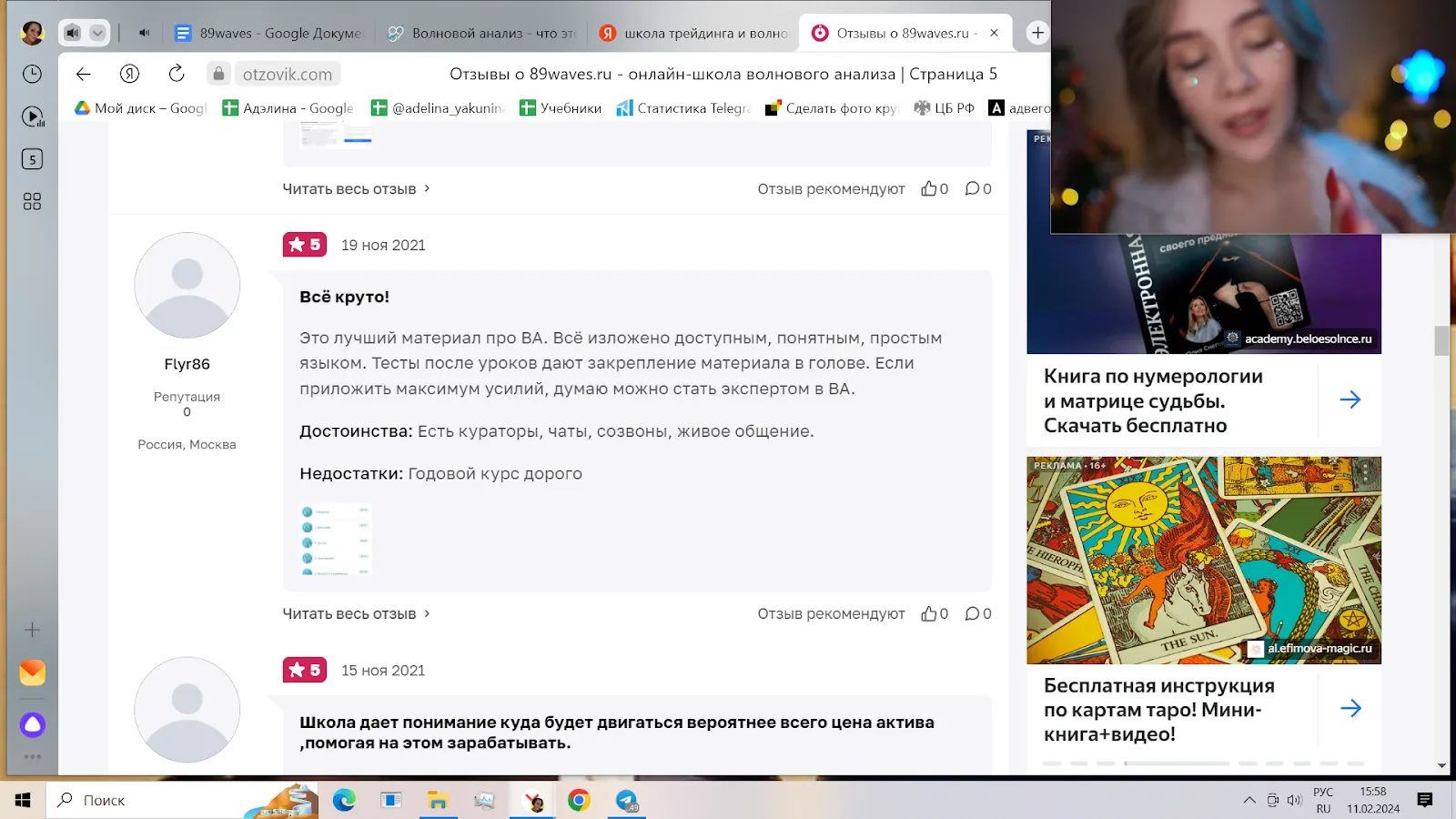Image resolution: width=1456 pixels, height=819 pixels.
Task: Click scrollbar down arrow at bottom
Action: 1441,766
